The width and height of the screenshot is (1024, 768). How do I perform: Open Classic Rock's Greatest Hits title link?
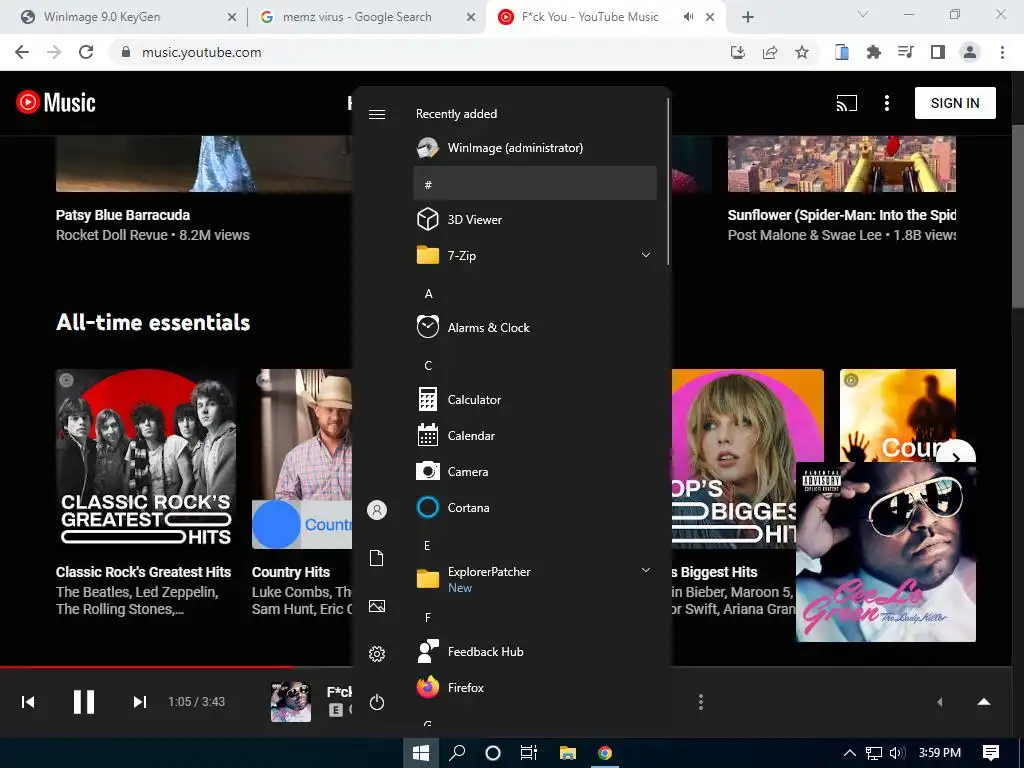click(x=144, y=572)
